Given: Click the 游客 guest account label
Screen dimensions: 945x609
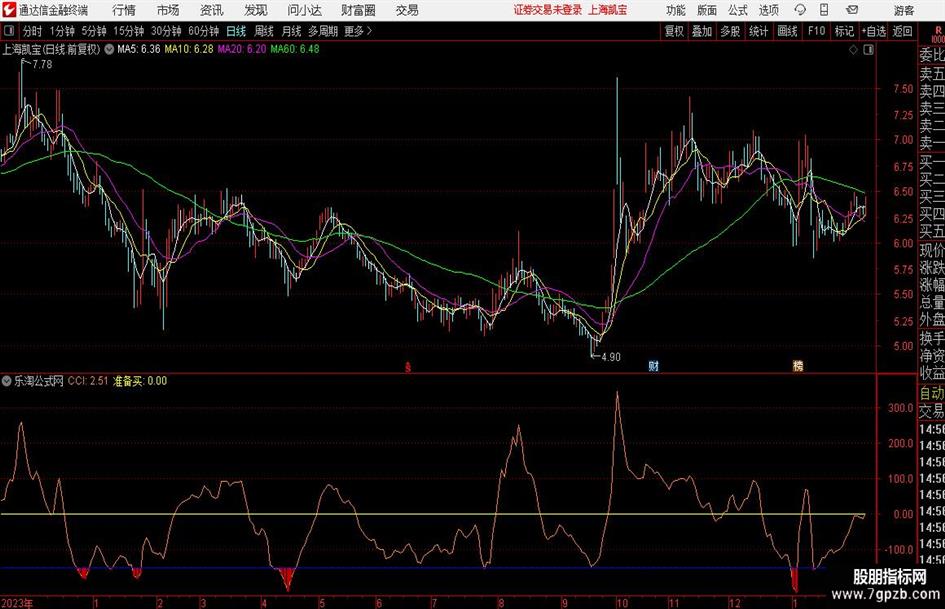Looking at the screenshot, I should tap(904, 10).
